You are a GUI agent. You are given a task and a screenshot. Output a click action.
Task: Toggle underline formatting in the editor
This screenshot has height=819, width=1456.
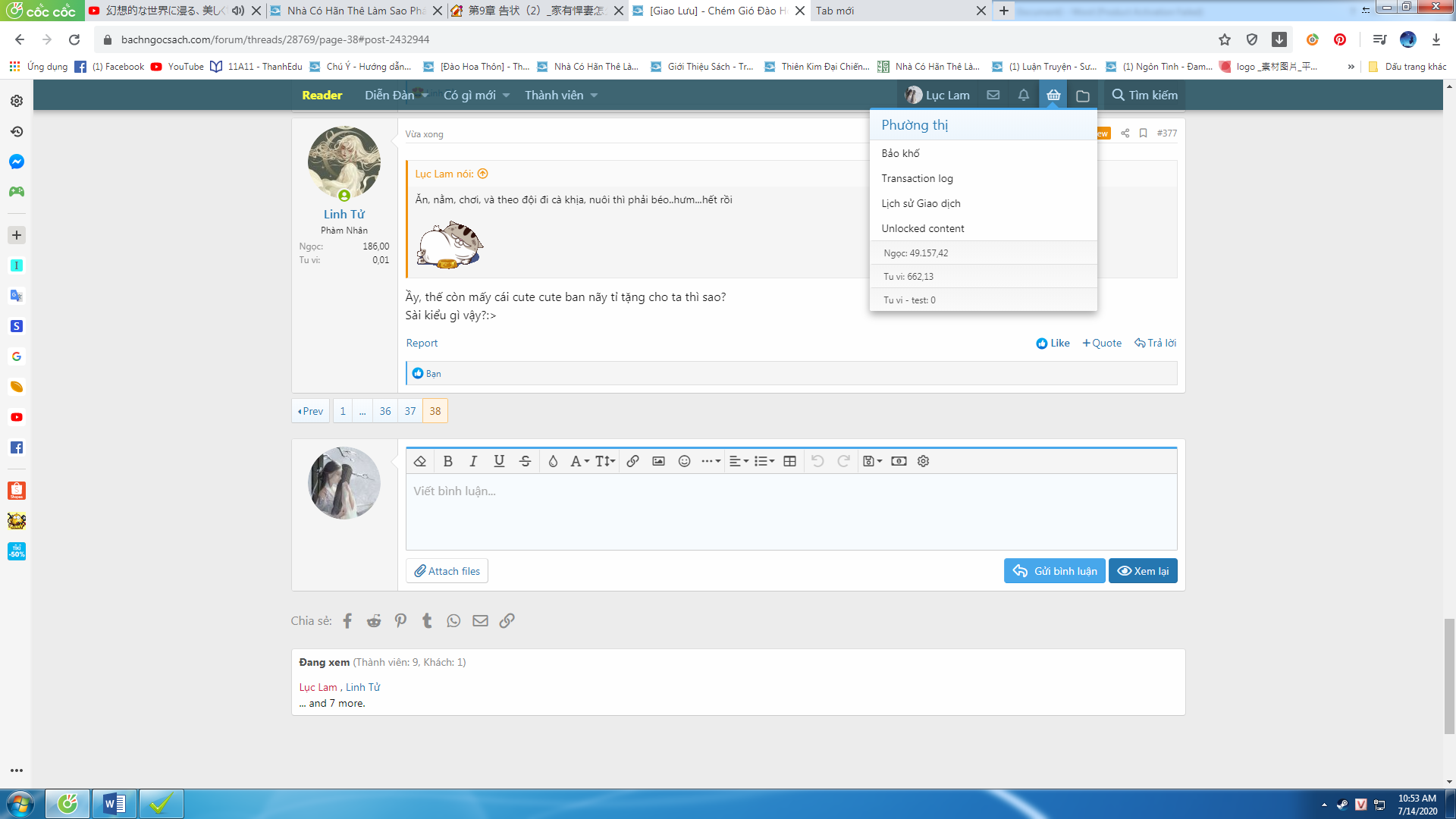coord(499,461)
